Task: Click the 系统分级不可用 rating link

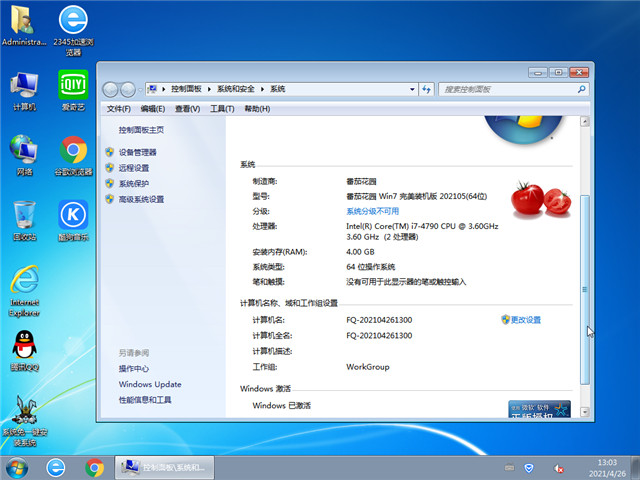Action: 373,211
